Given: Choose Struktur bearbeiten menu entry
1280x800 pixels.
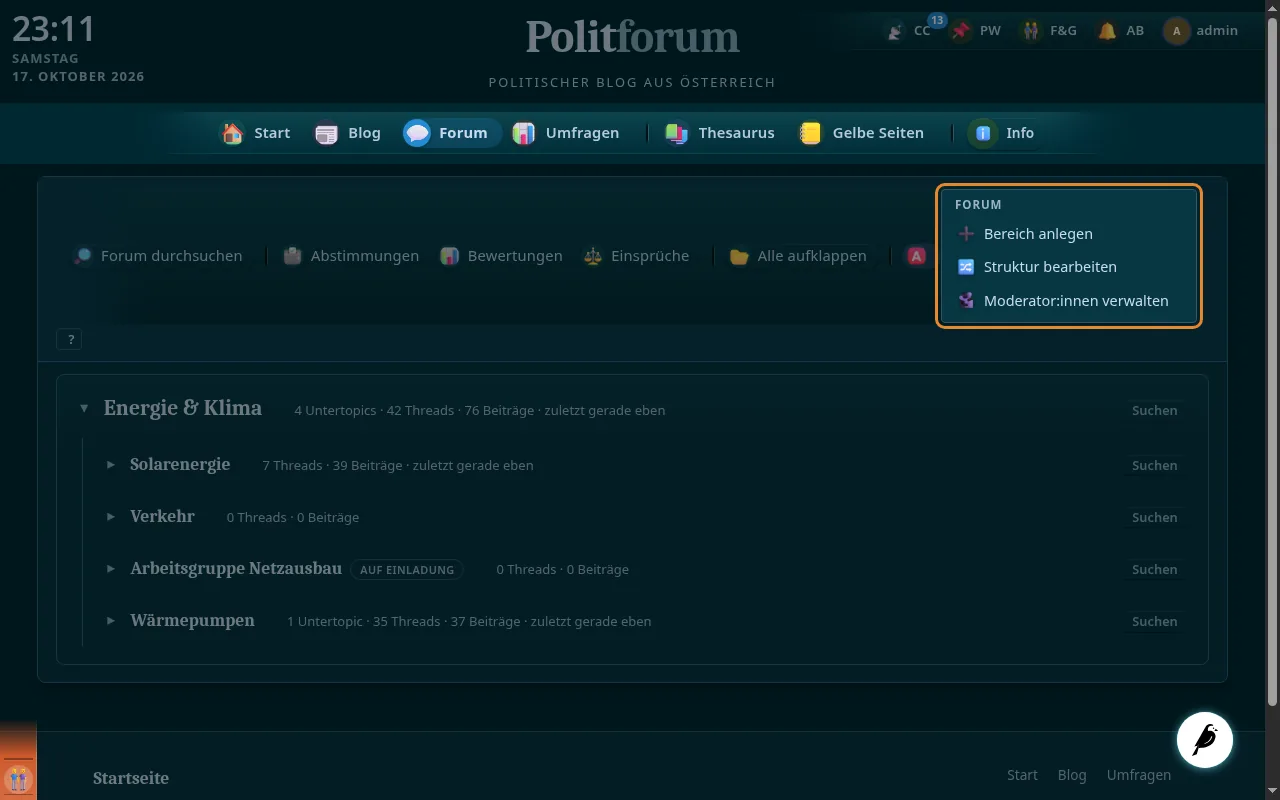Looking at the screenshot, I should [1068, 267].
